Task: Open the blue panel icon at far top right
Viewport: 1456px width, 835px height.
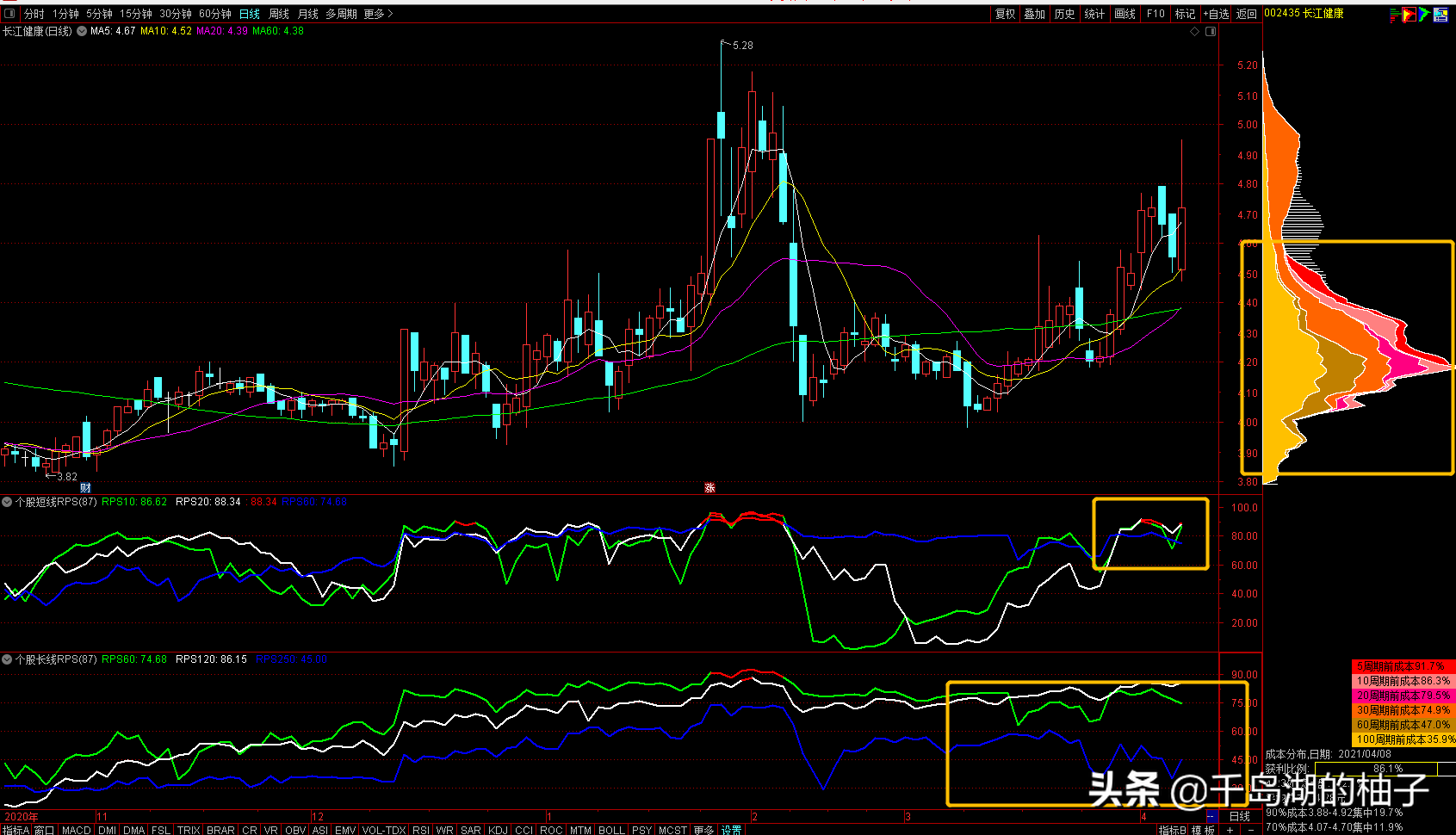Action: 1441,14
